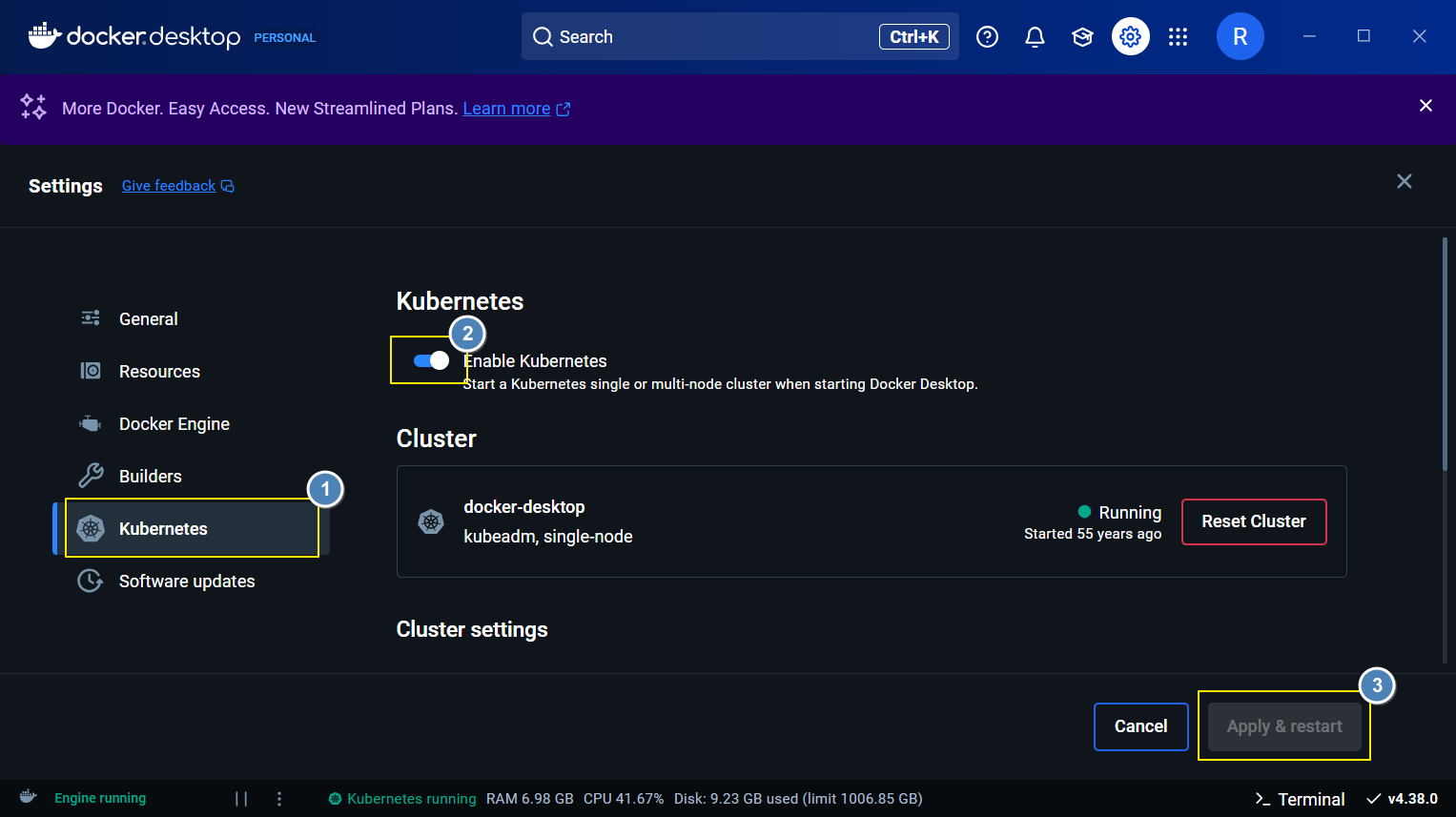Open the user account avatar R

click(1240, 36)
